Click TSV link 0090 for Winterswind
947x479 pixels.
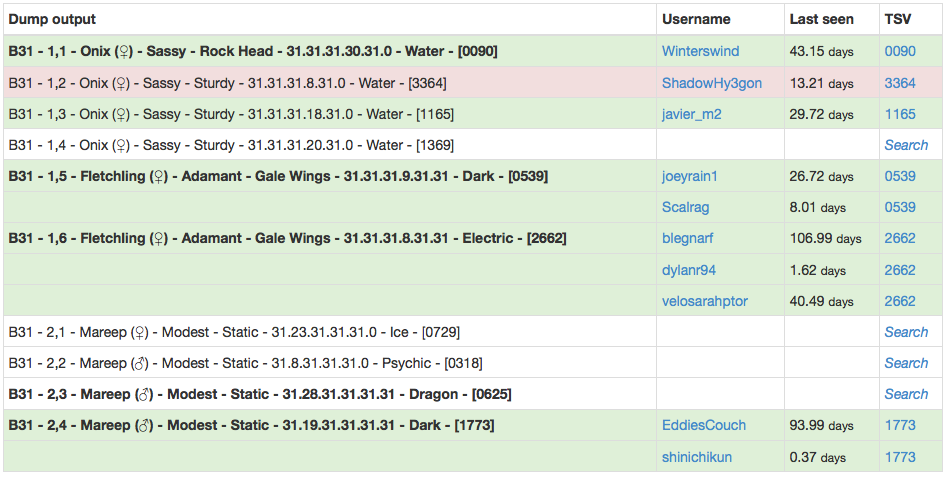pyautogui.click(x=899, y=51)
